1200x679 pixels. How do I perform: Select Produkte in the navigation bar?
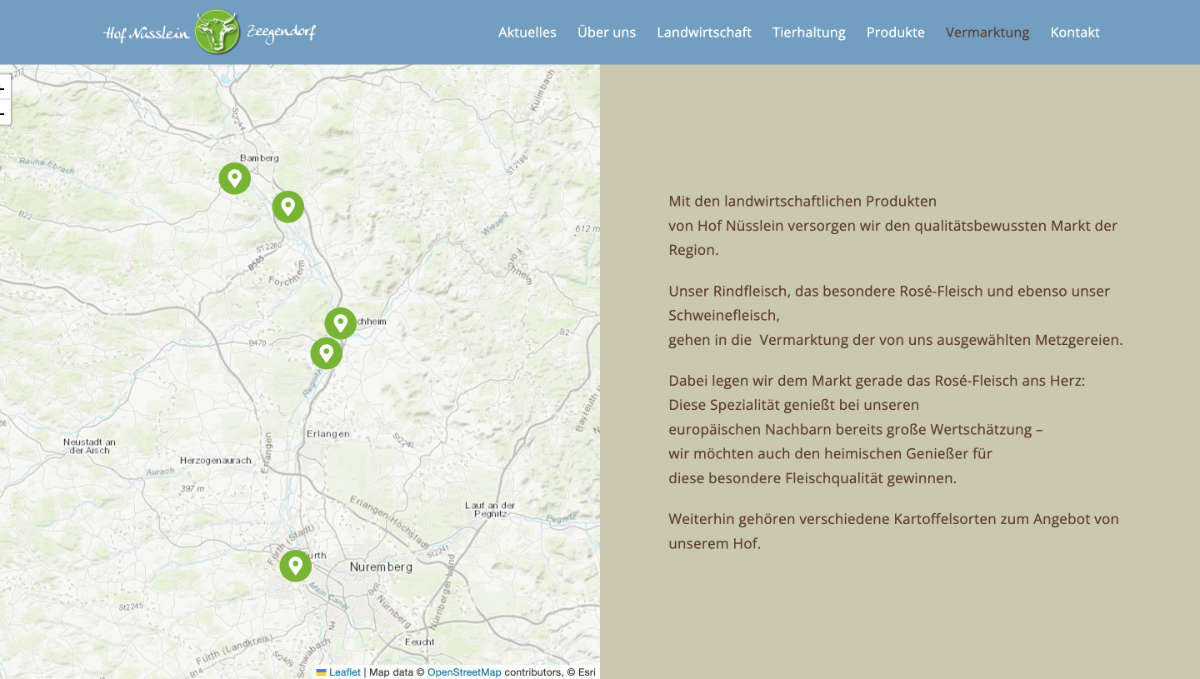[895, 32]
